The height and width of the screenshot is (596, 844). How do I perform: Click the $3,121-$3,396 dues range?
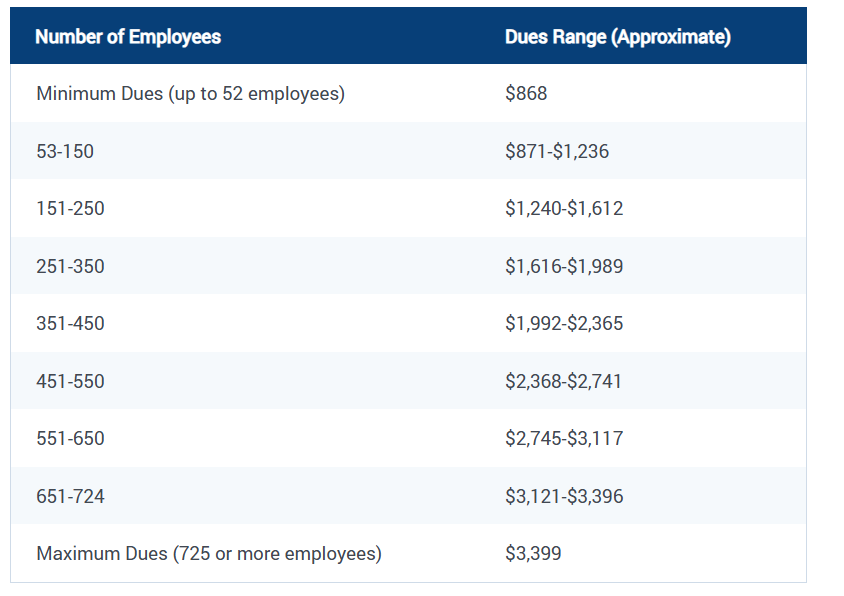click(x=564, y=497)
